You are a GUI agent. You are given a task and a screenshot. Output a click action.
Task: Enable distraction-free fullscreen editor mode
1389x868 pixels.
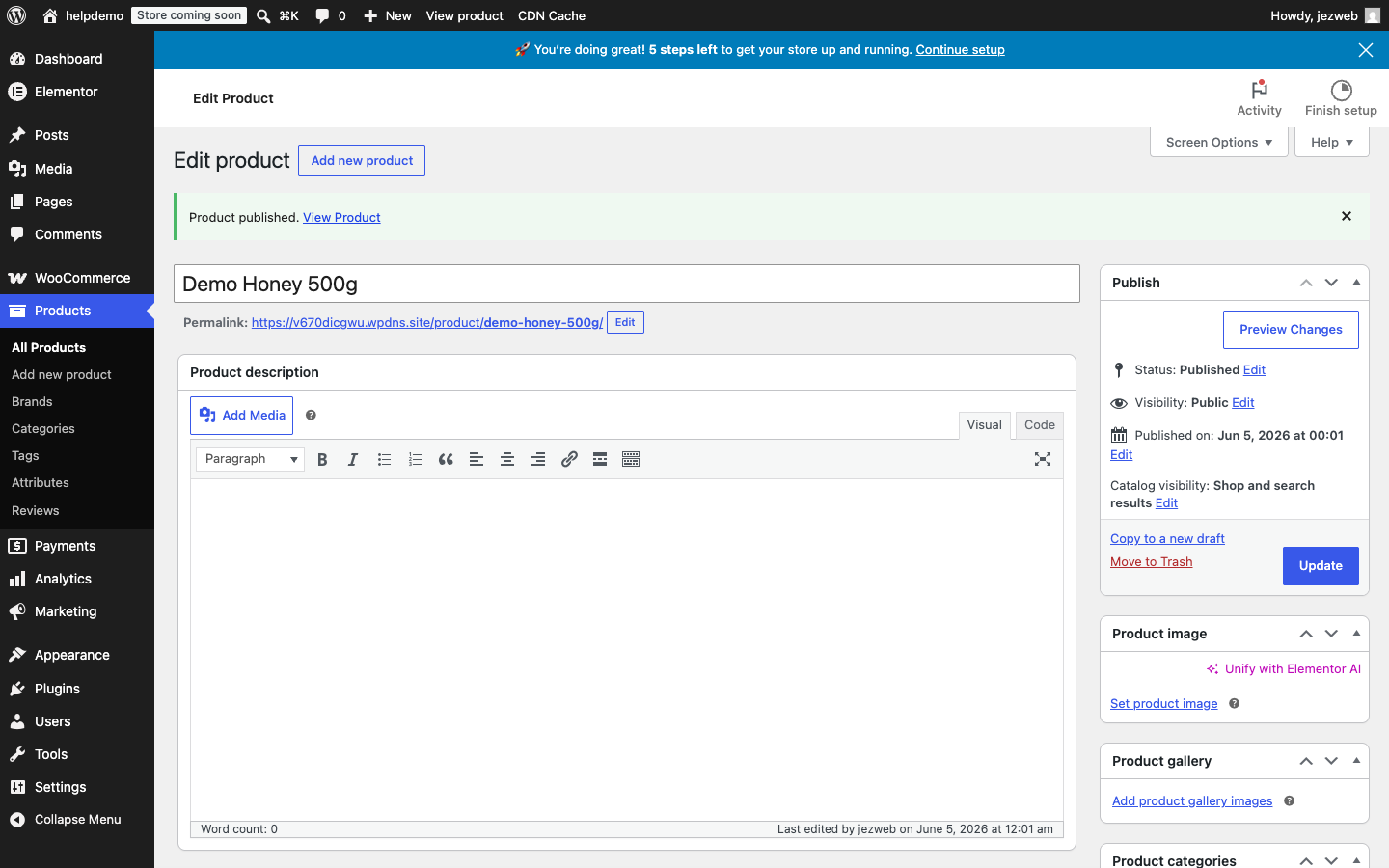(1043, 459)
